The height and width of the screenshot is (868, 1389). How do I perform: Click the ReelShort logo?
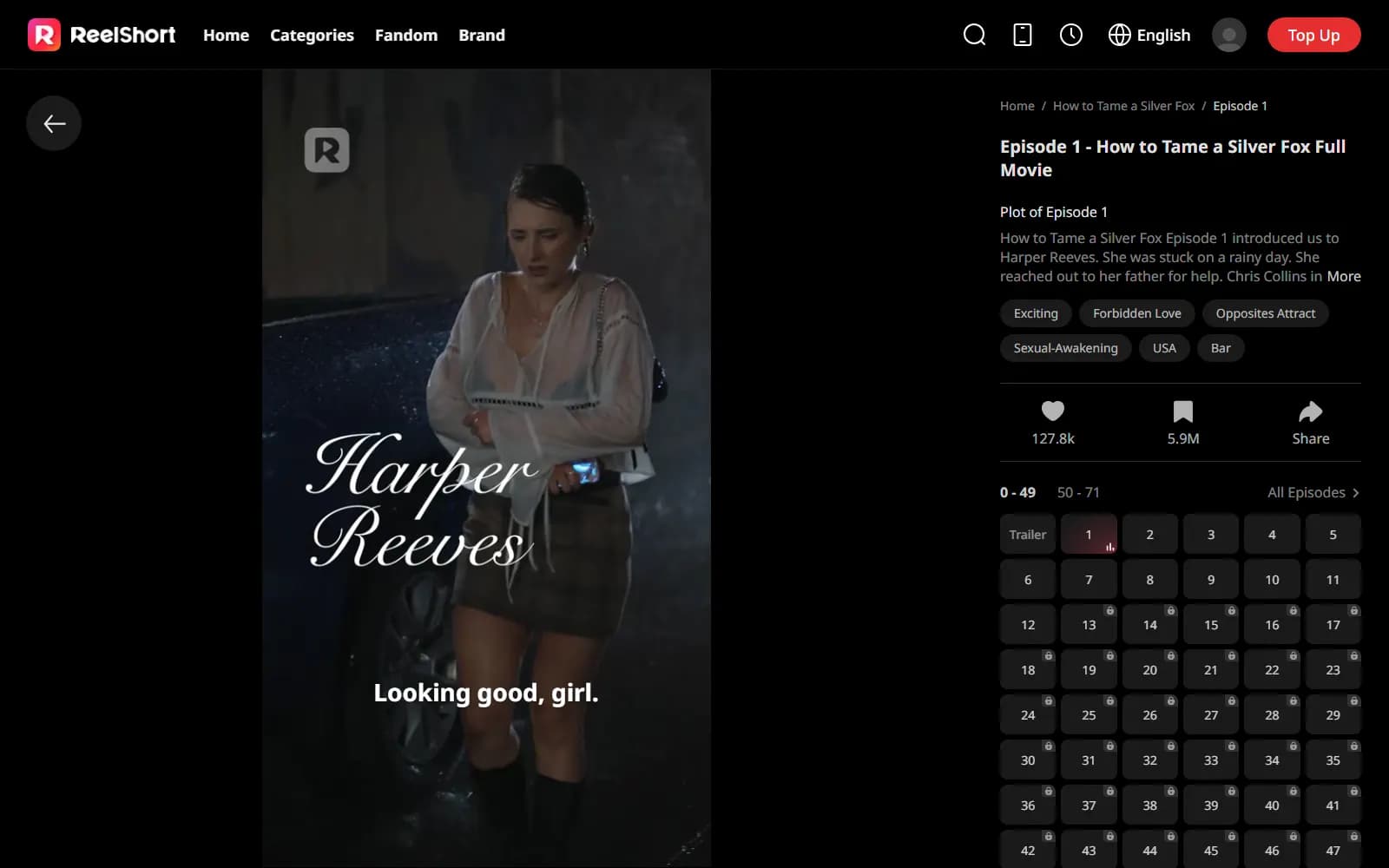click(102, 35)
